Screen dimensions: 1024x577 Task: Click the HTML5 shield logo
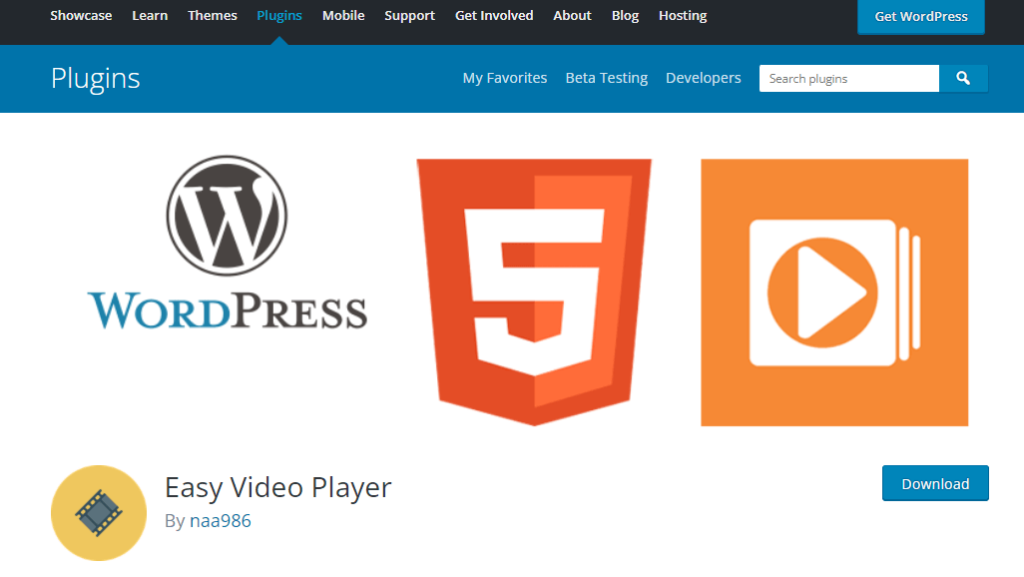click(534, 292)
